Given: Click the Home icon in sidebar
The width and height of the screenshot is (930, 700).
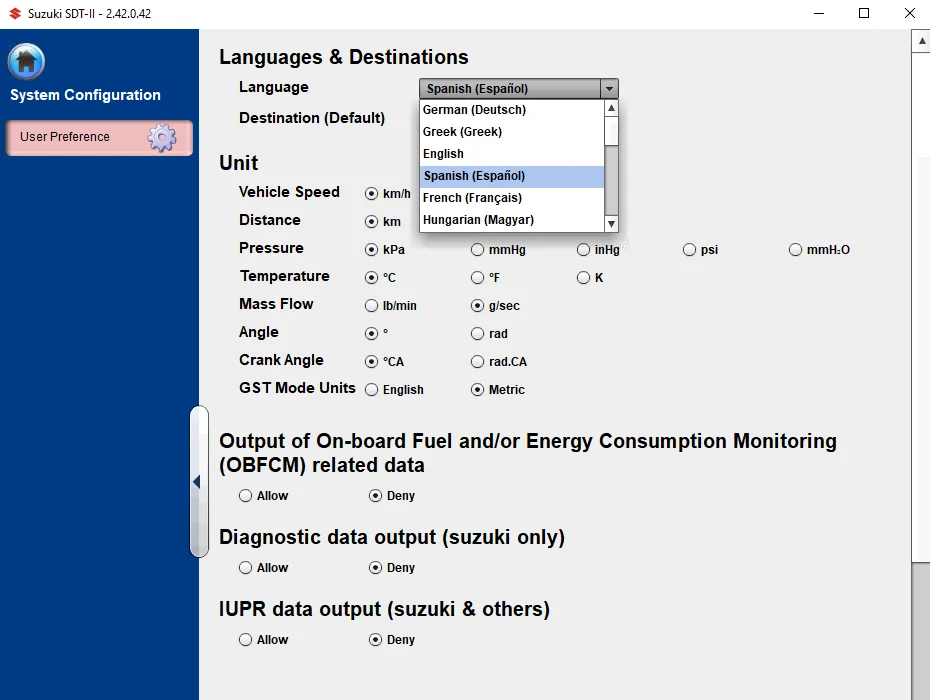Looking at the screenshot, I should click(x=26, y=62).
